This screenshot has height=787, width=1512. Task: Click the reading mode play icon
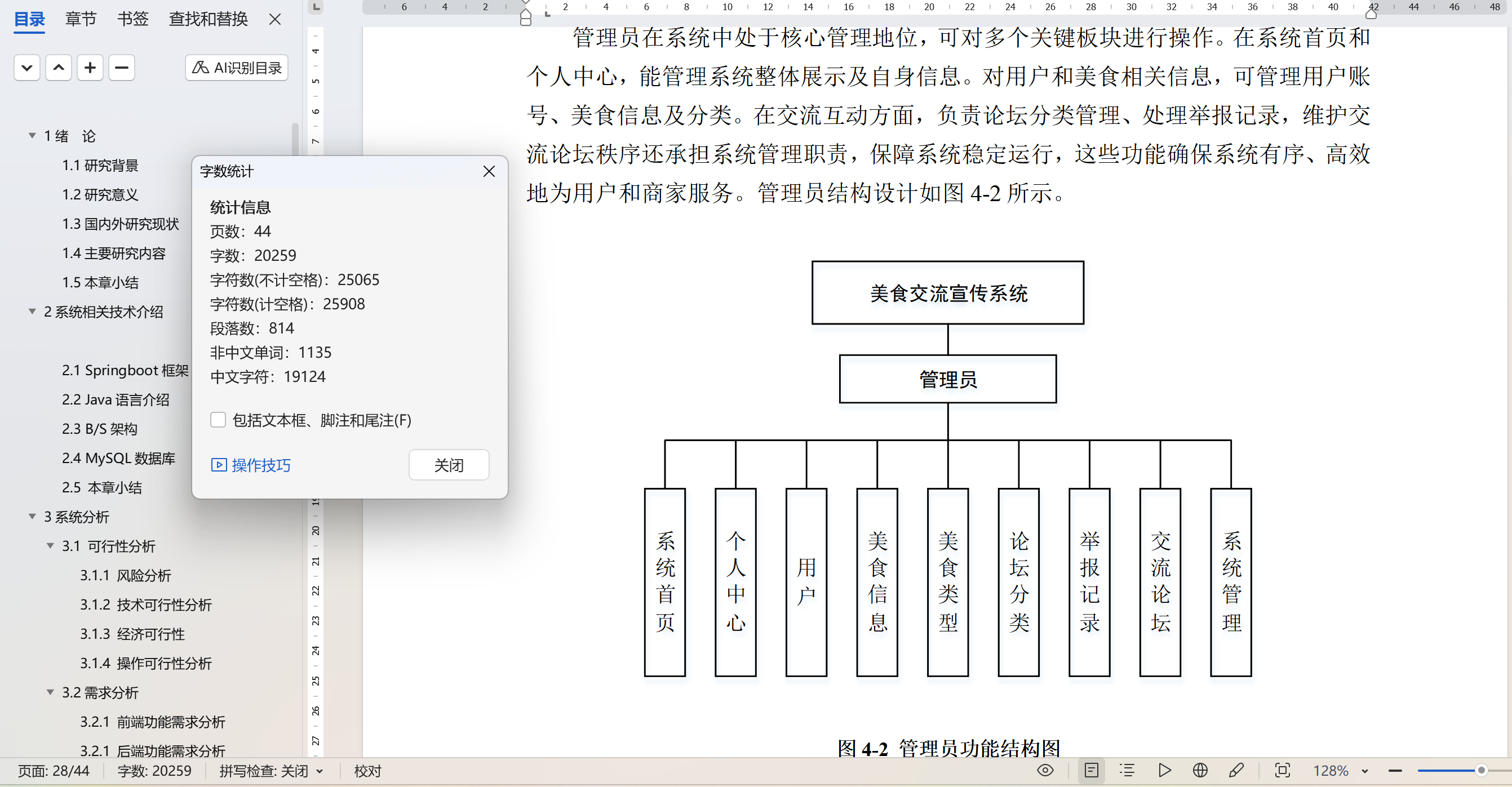1164,770
